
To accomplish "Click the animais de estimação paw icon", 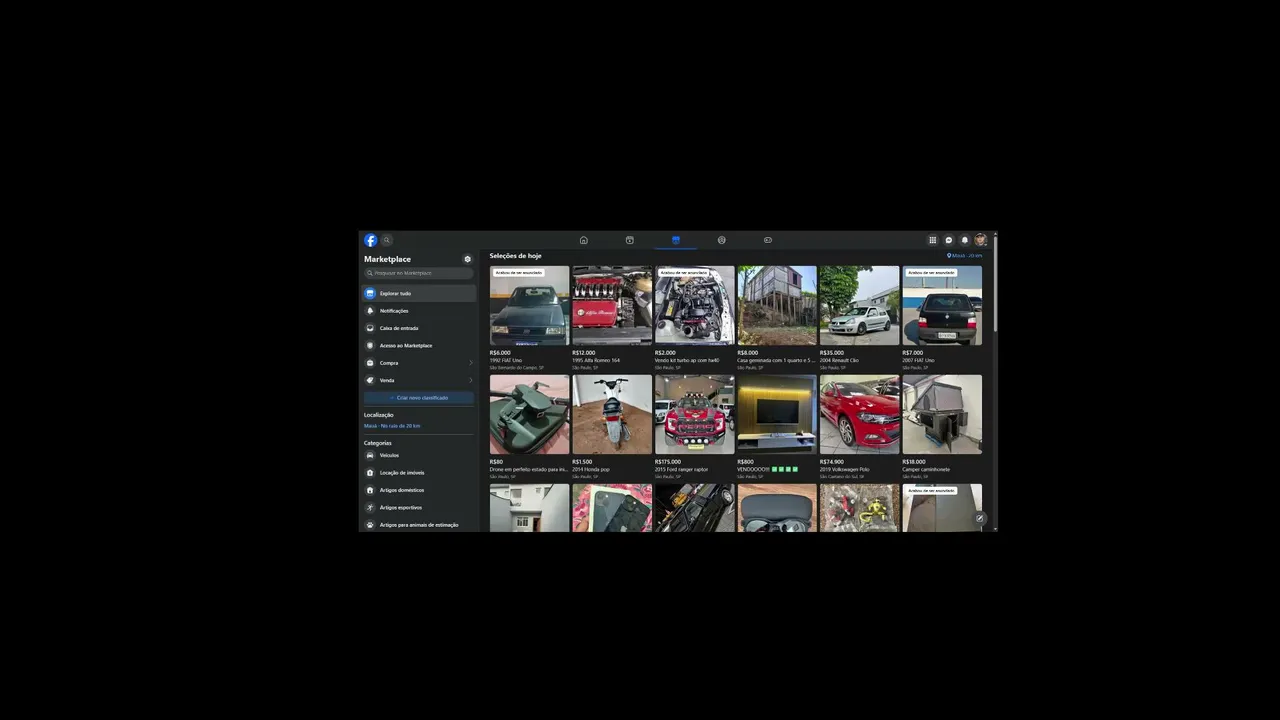I will 370,525.
